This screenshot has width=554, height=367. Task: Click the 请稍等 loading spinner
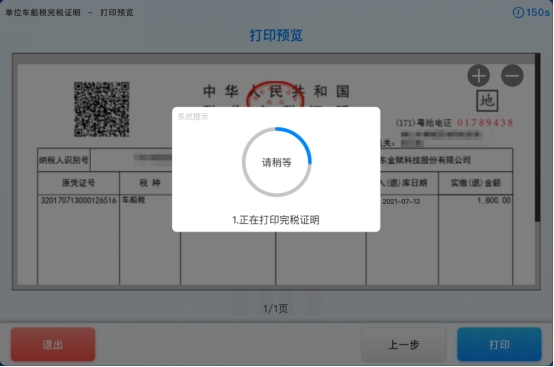click(x=276, y=162)
